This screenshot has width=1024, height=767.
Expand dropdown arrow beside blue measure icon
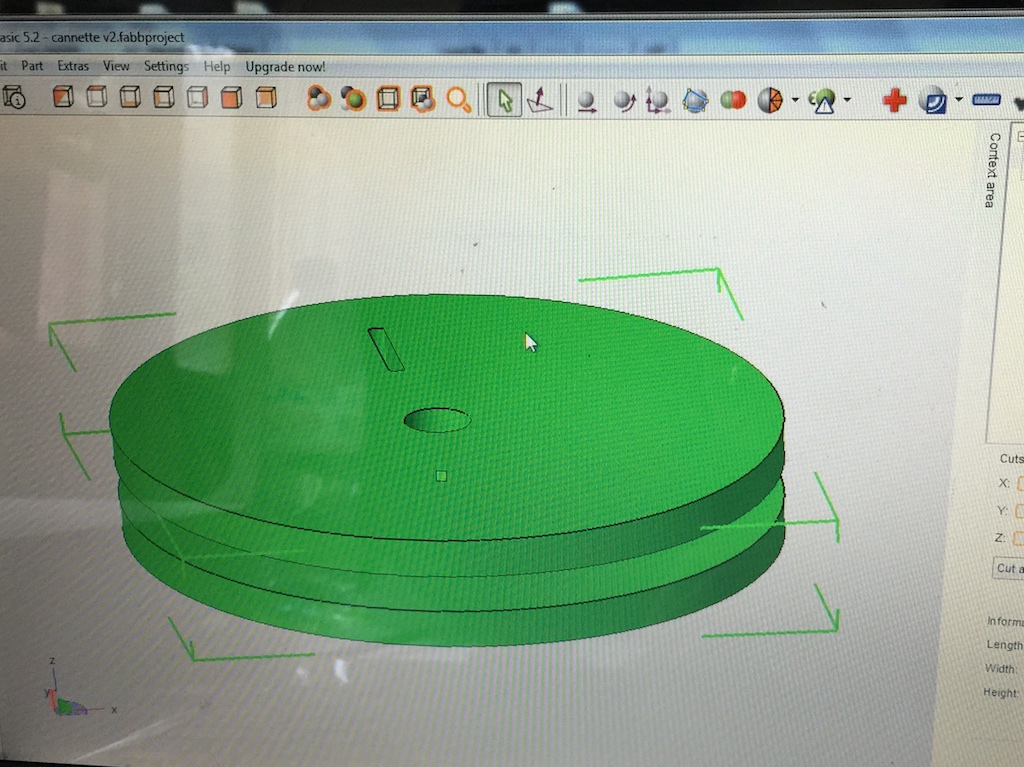tap(959, 99)
